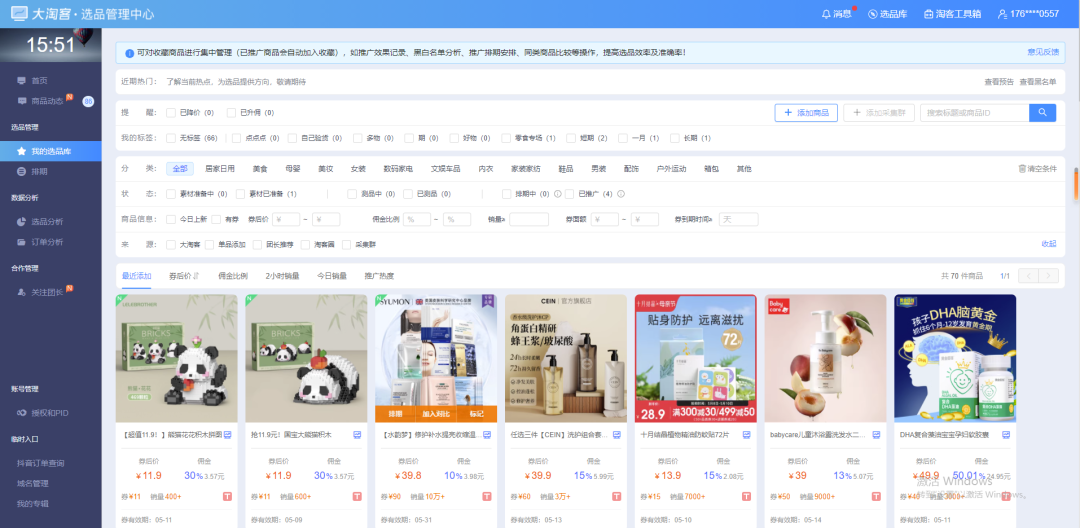
Task: Check the 短期 (2) tag checkbox
Action: point(571,138)
